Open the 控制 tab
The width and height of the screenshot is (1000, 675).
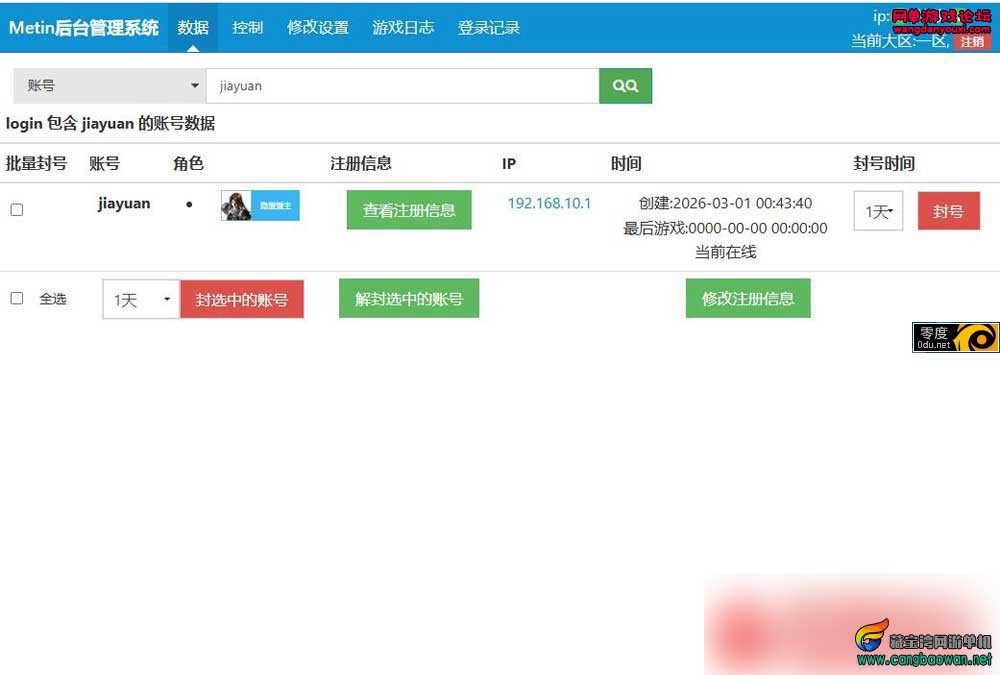tap(247, 27)
